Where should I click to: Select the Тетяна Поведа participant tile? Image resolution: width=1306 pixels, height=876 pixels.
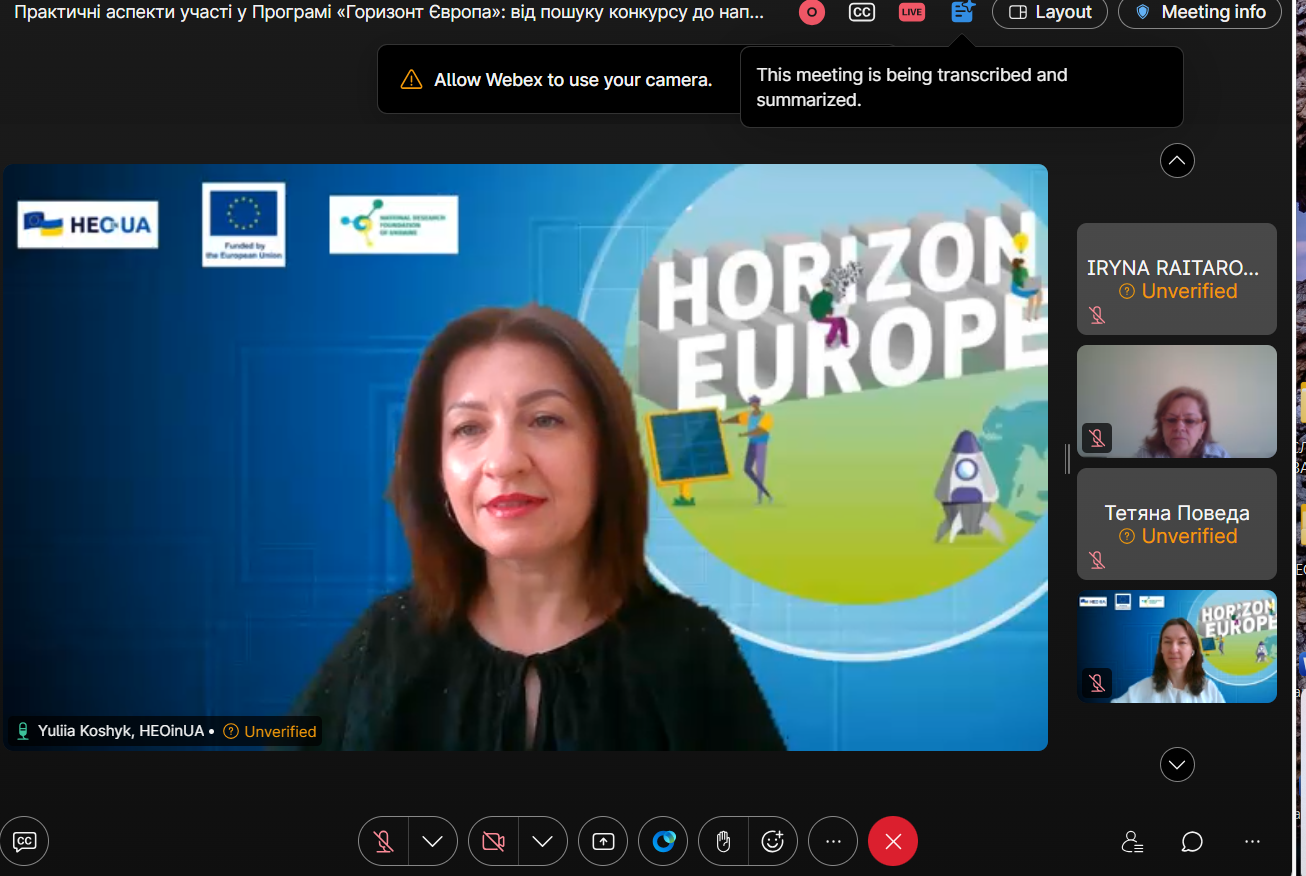coord(1177,524)
